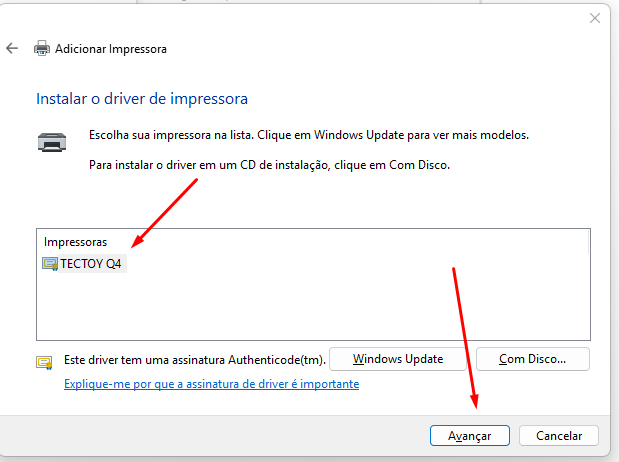The width and height of the screenshot is (619, 462).
Task: Click the TECTOY Q4 driver icon
Action: coord(50,264)
